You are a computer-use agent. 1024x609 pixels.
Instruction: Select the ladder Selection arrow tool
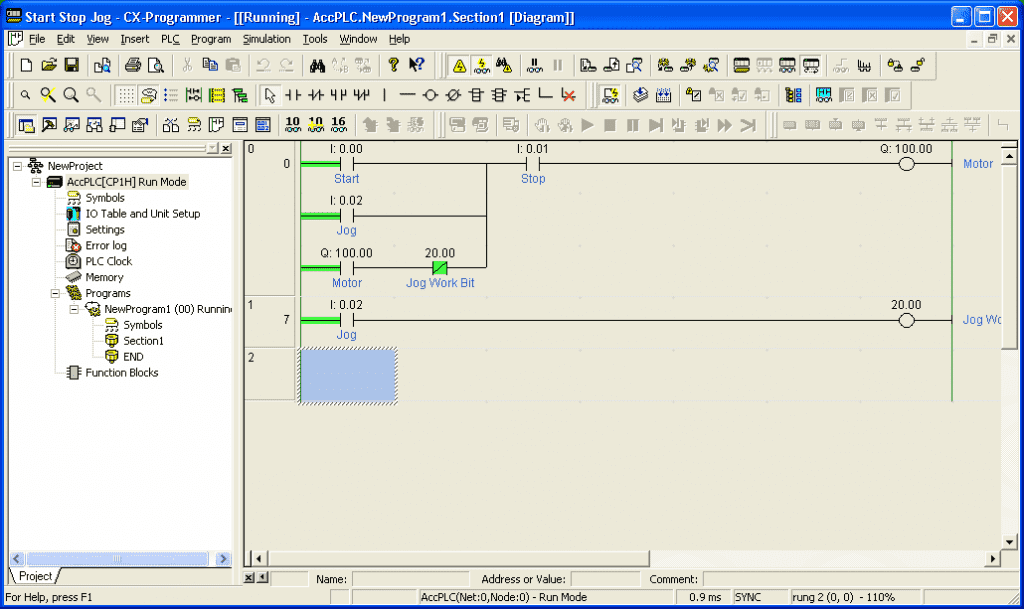tap(271, 95)
